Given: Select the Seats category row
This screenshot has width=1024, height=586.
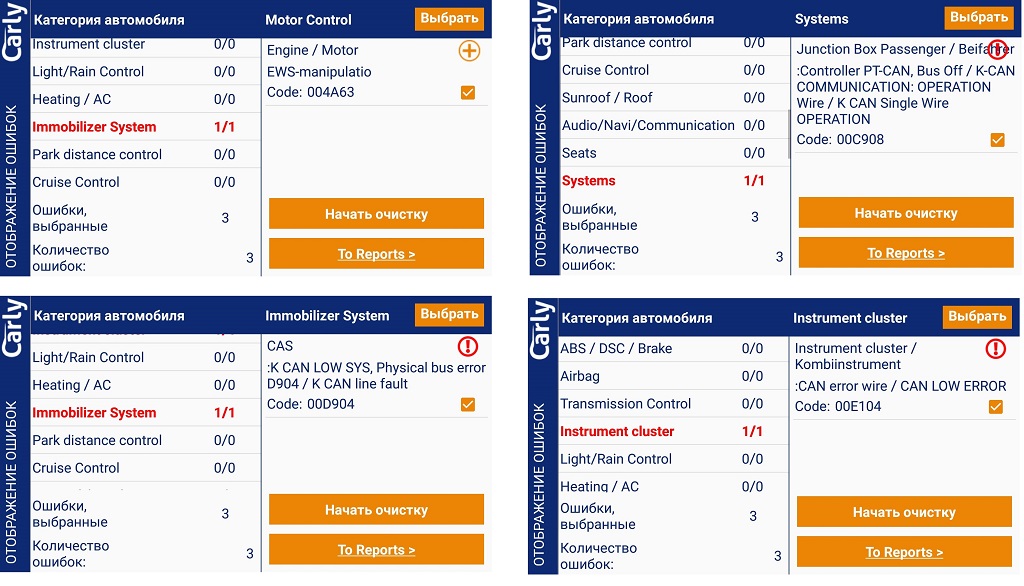Looking at the screenshot, I should click(x=579, y=153).
